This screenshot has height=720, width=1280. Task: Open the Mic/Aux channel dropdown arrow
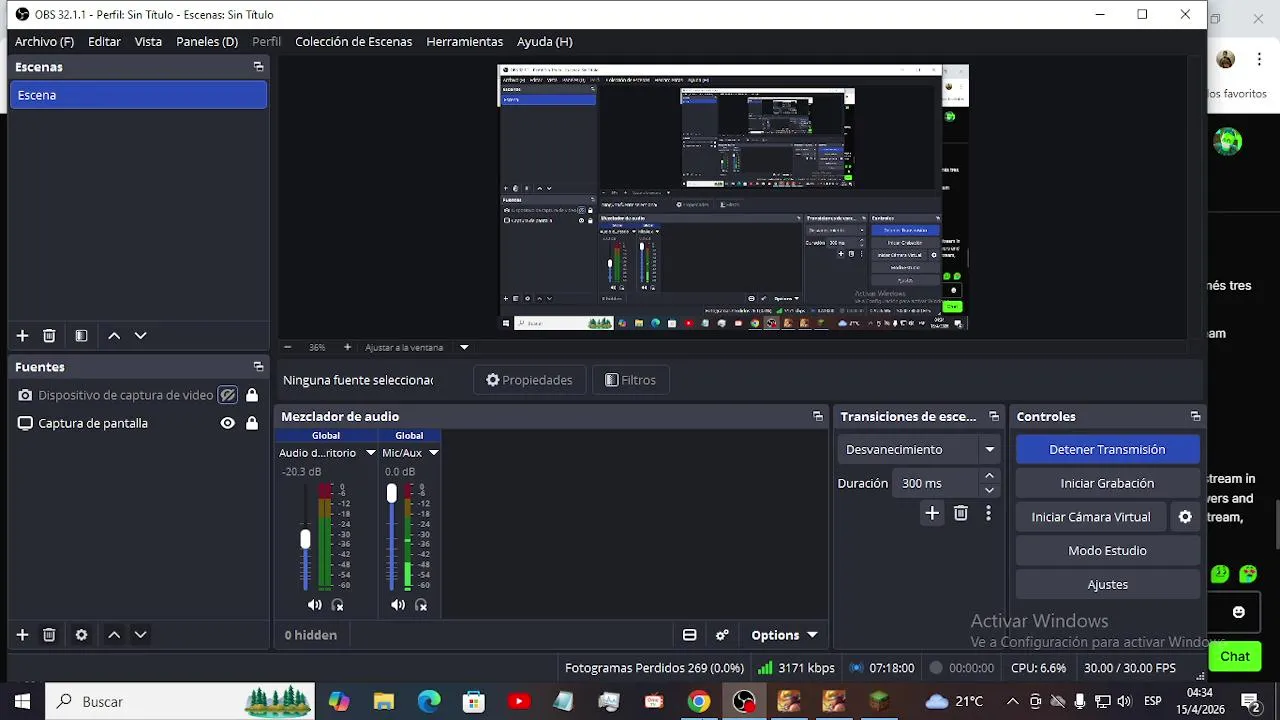(433, 453)
